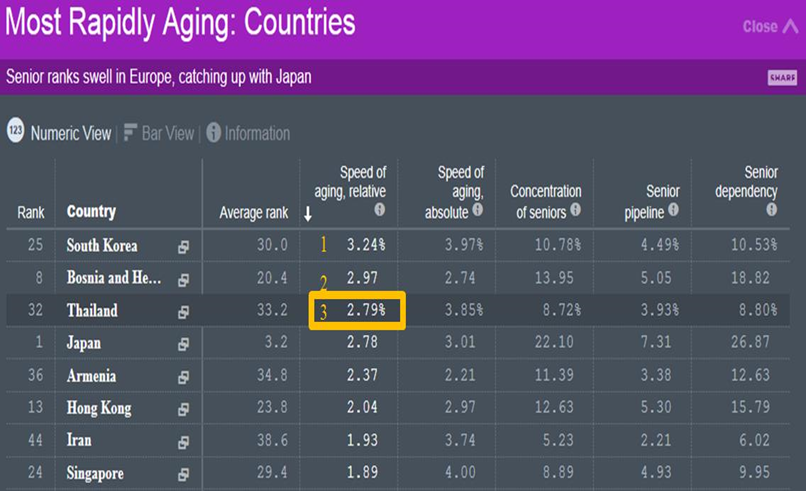Image resolution: width=806 pixels, height=491 pixels.
Task: Click the Information circle icon
Action: (213, 133)
